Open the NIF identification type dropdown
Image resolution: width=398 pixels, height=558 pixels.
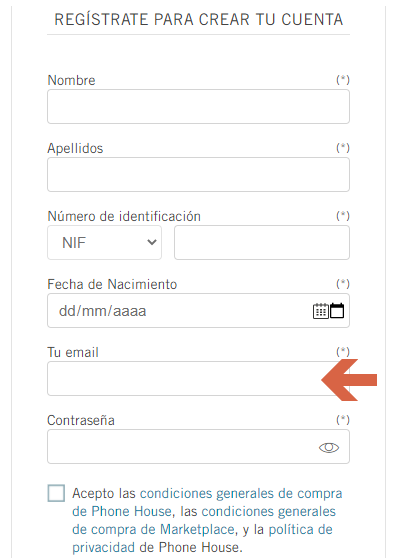pos(104,243)
